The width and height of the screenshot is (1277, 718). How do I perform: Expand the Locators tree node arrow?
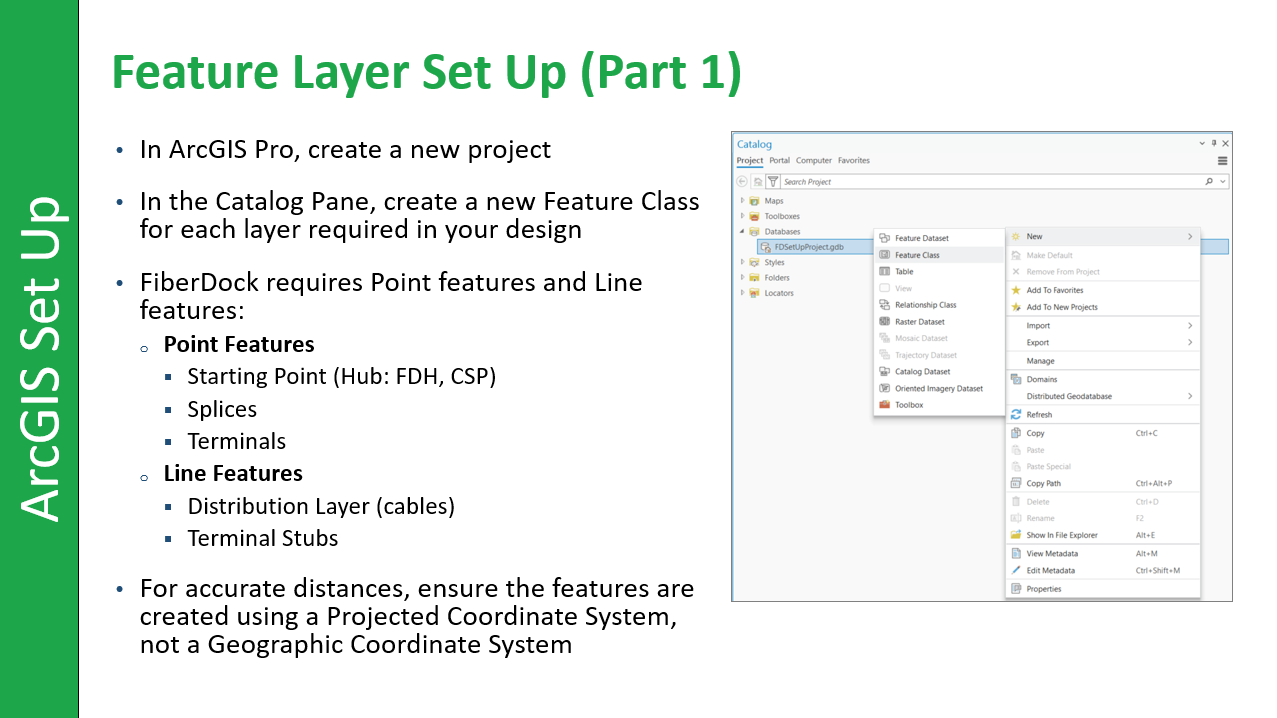[742, 293]
